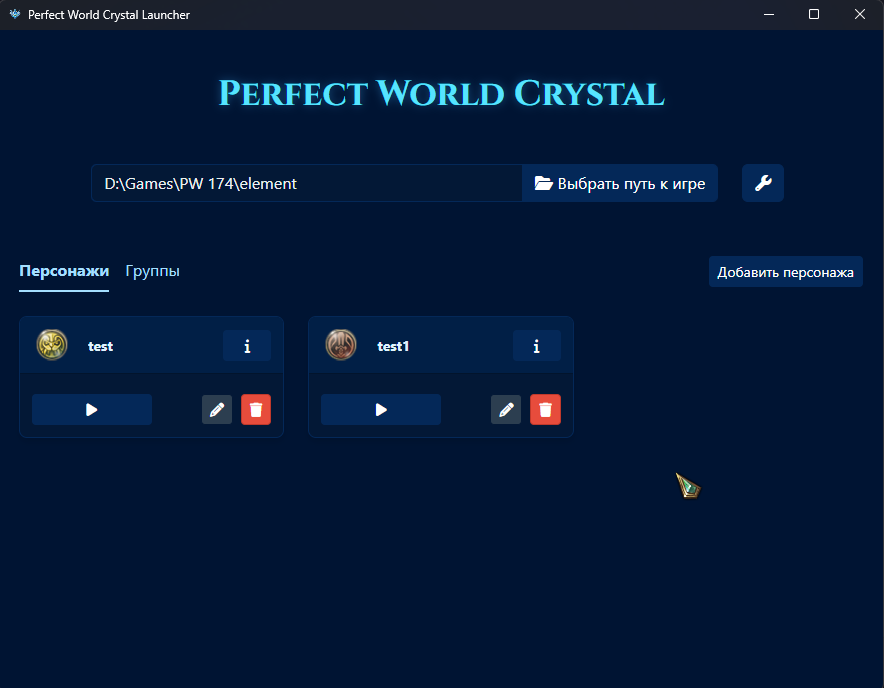This screenshot has width=884, height=688.
Task: Edit the test character with pencil icon
Action: (x=217, y=409)
